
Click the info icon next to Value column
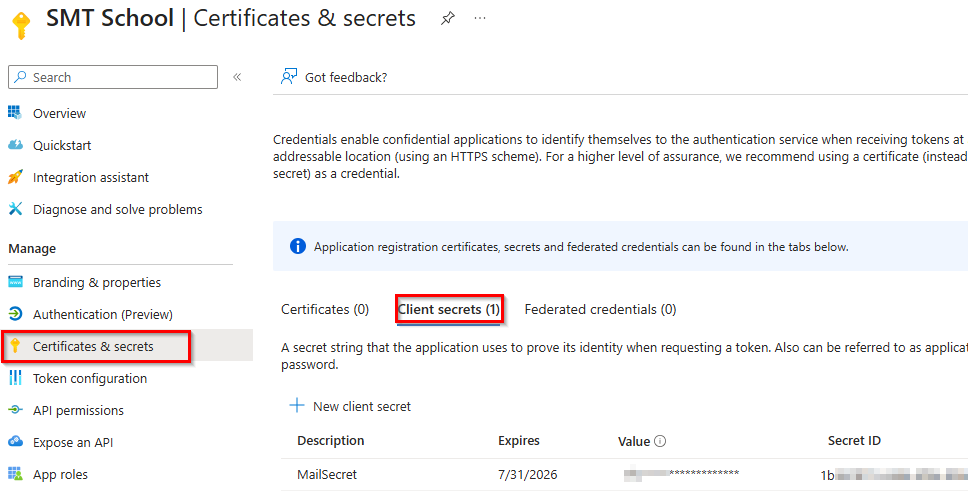coord(660,441)
